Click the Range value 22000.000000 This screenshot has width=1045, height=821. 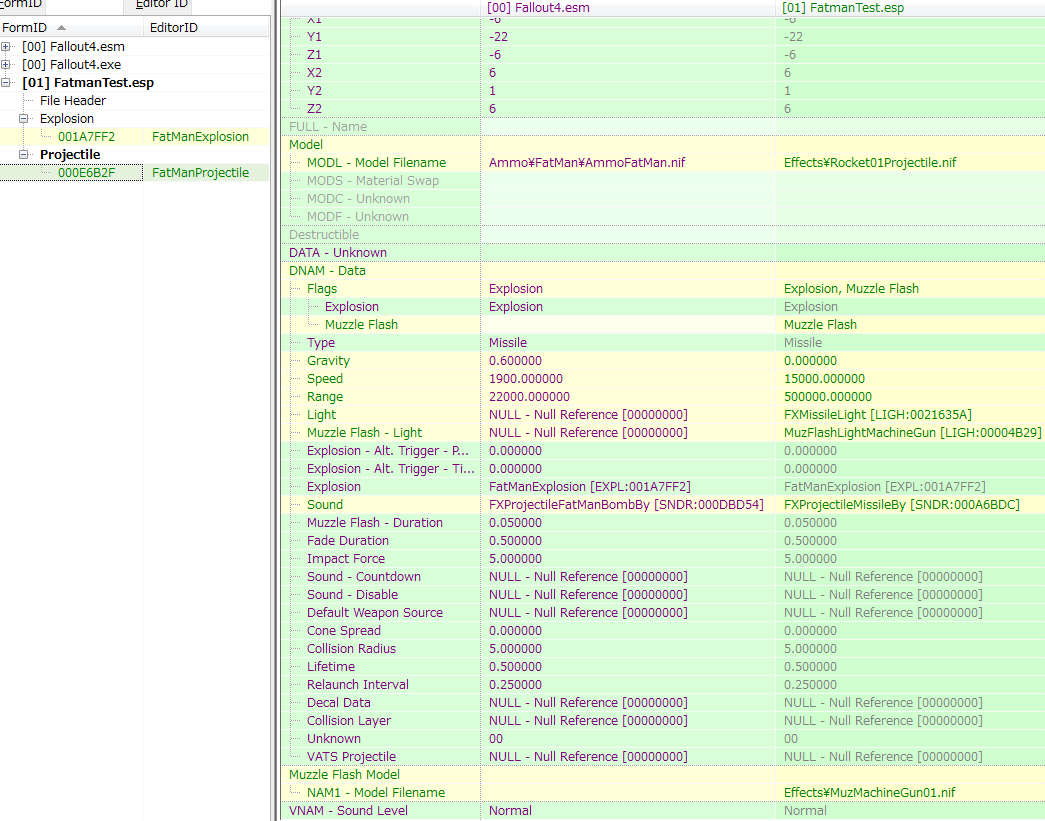click(529, 397)
